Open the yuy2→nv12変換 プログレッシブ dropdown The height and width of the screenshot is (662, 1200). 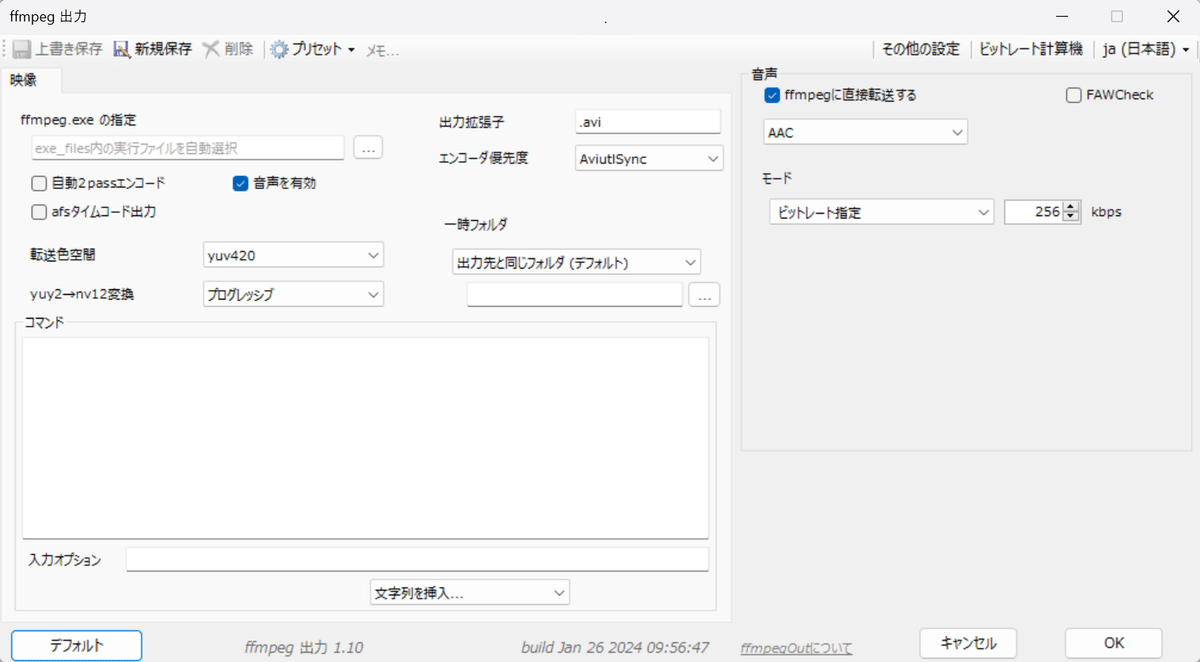pyautogui.click(x=293, y=294)
